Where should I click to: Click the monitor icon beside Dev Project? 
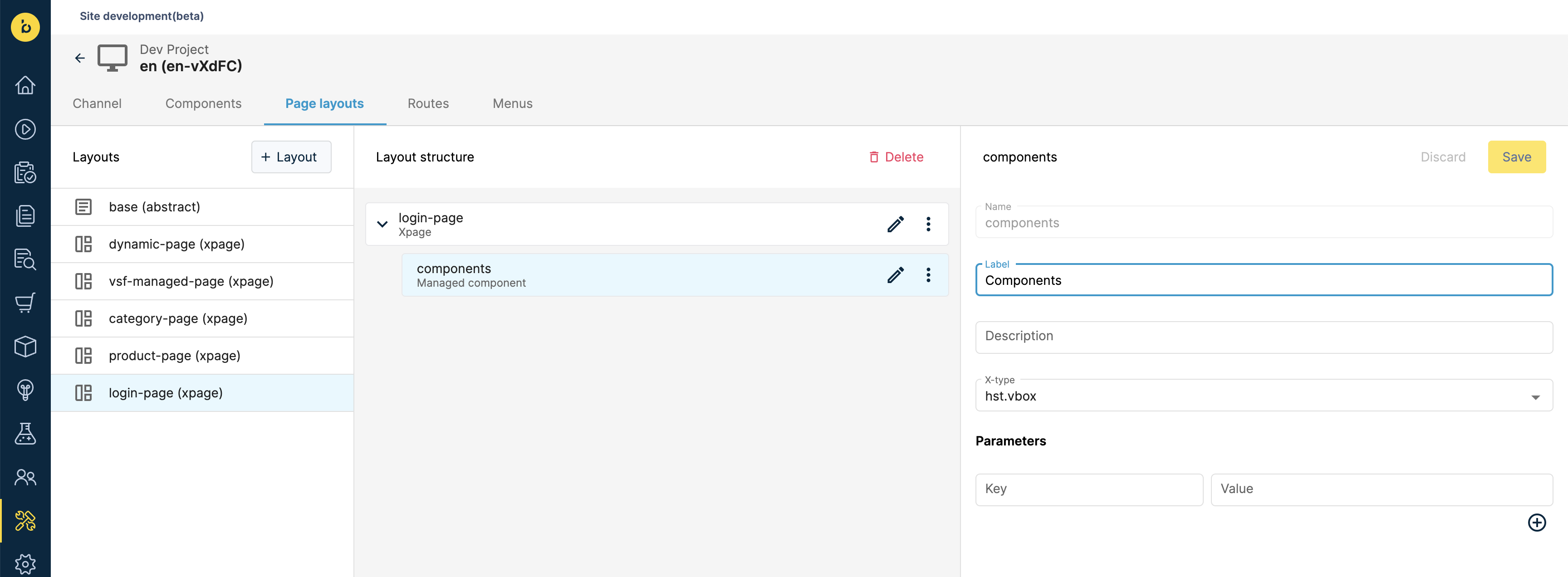tap(113, 58)
